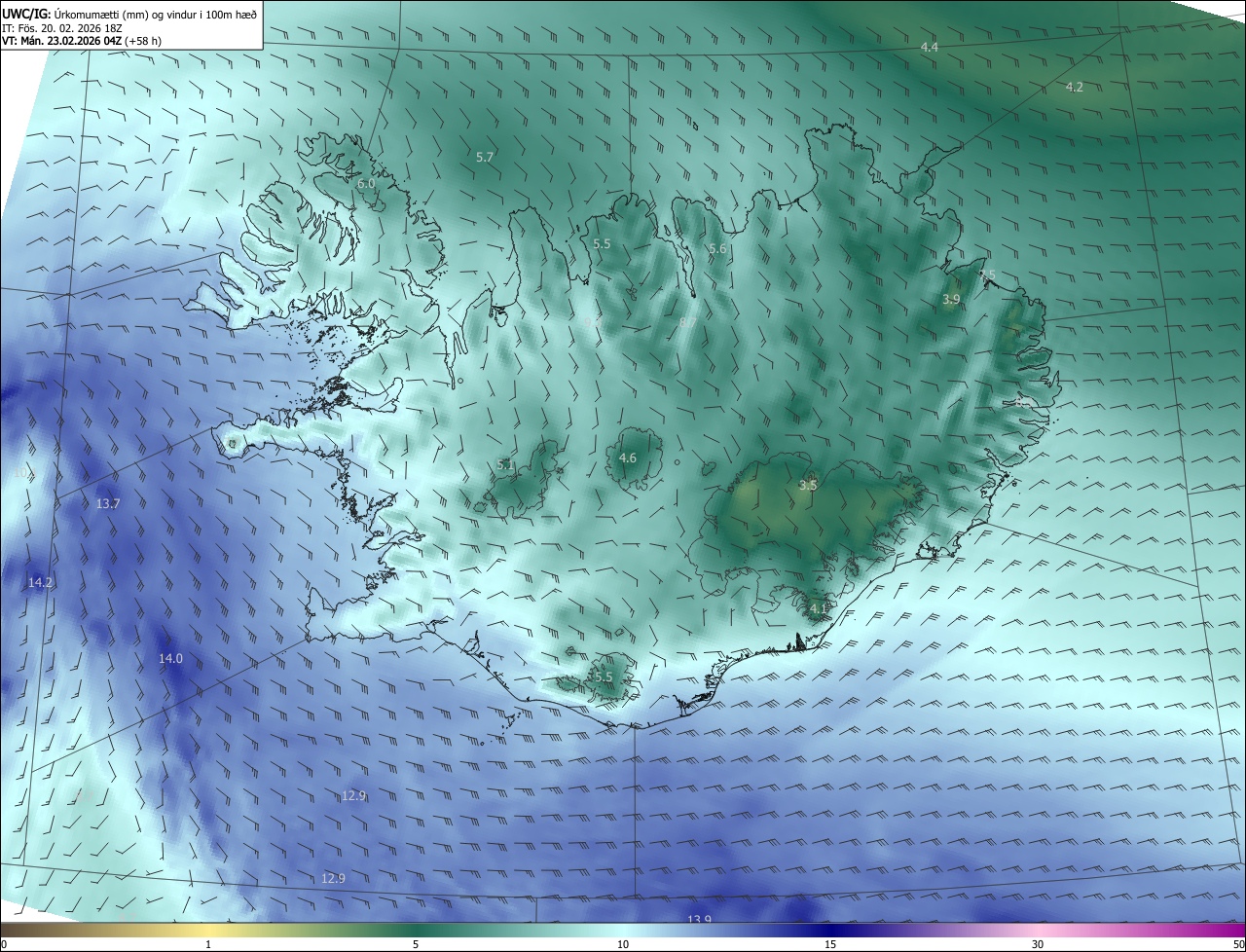This screenshot has height=952, width=1246.
Task: Pick the magenta colorbar segment near 30
Action: 1038,931
